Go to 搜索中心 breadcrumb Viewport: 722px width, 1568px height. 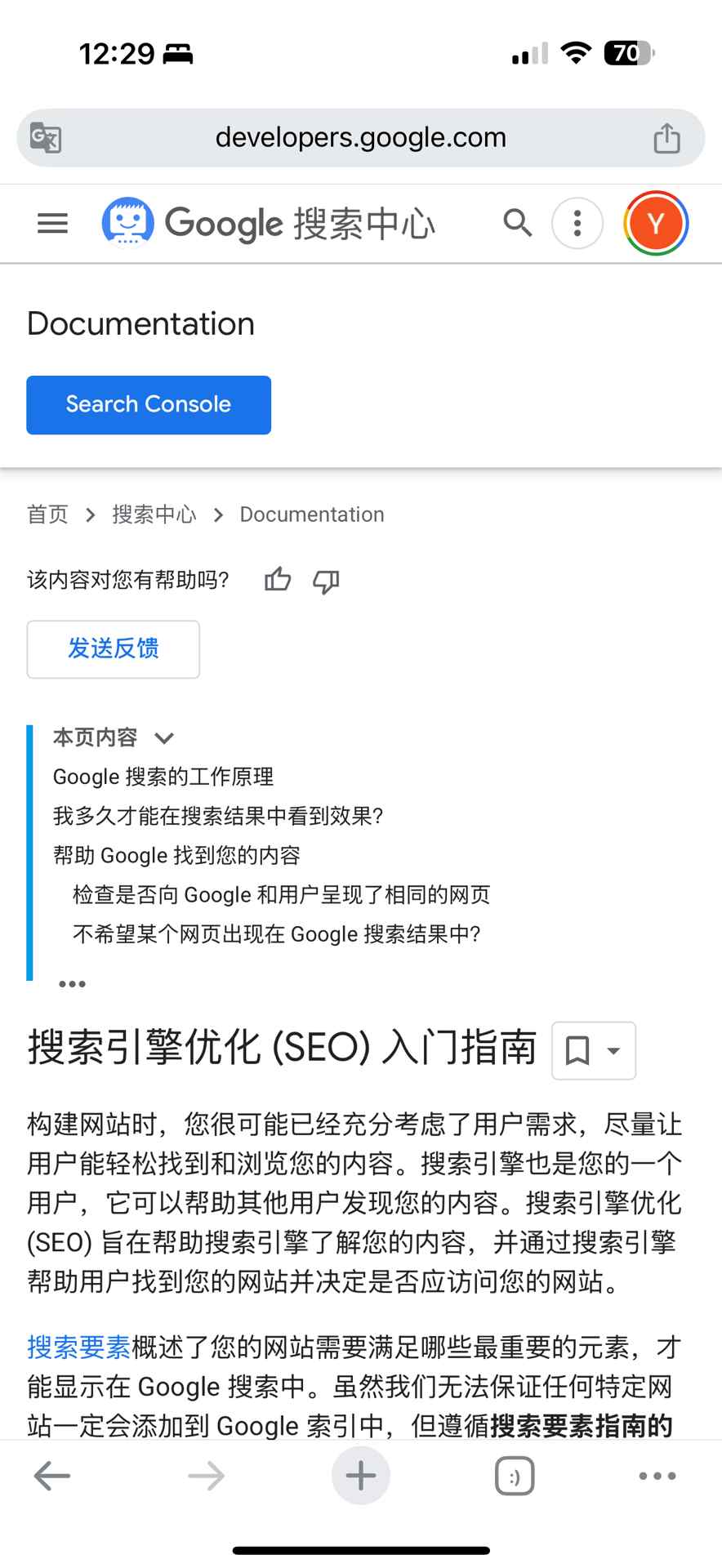[154, 514]
